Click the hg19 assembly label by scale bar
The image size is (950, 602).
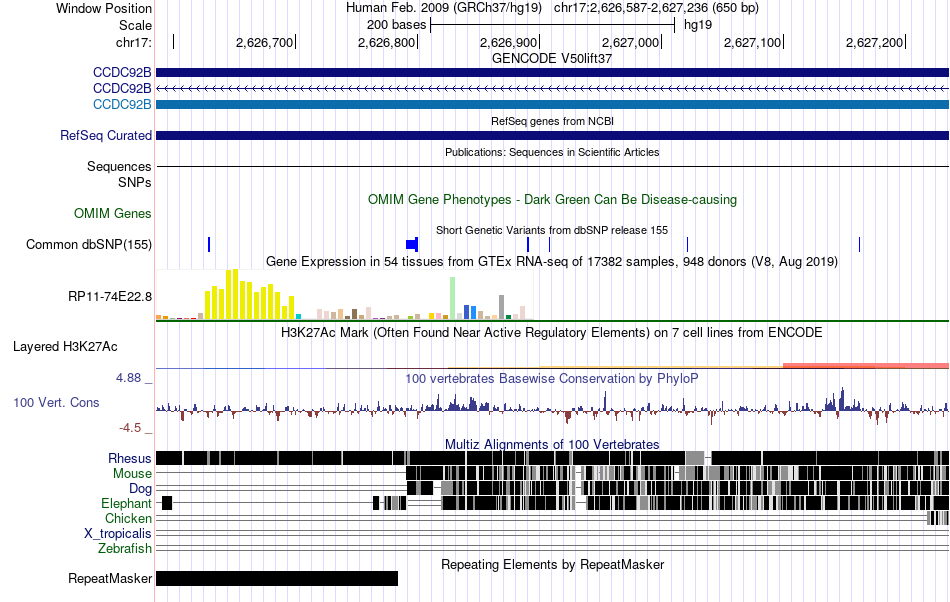pyautogui.click(x=698, y=25)
